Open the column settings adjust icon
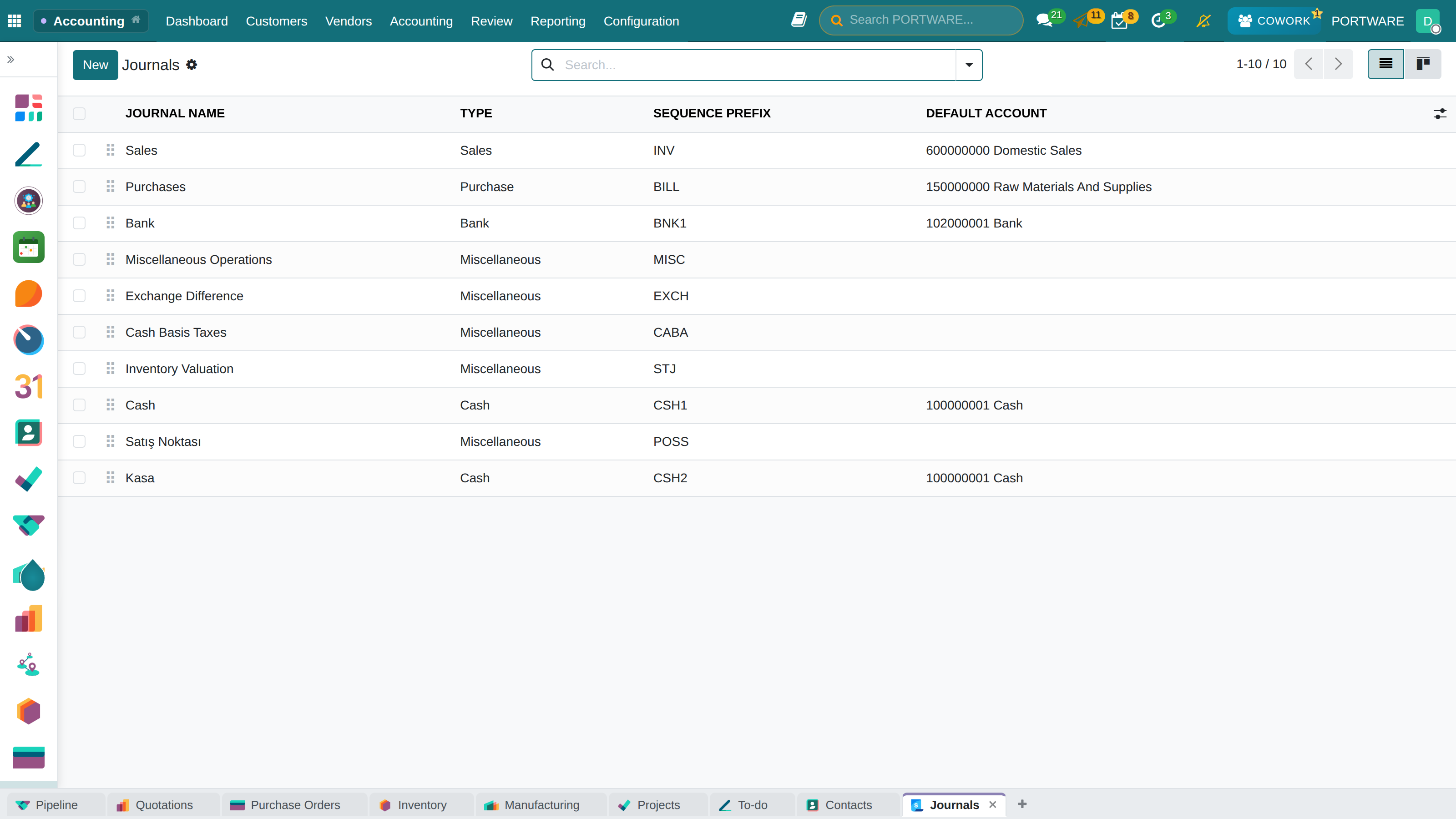This screenshot has width=1456, height=819. (x=1440, y=114)
